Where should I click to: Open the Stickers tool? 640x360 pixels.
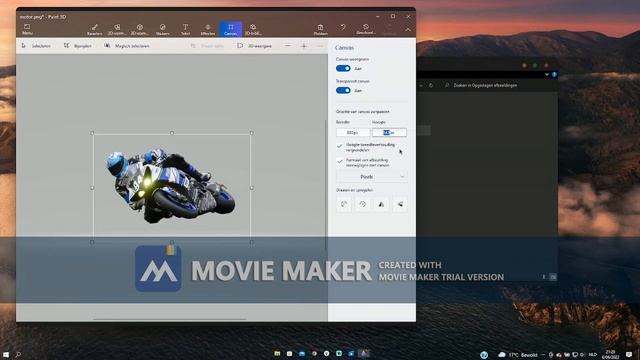(162, 29)
